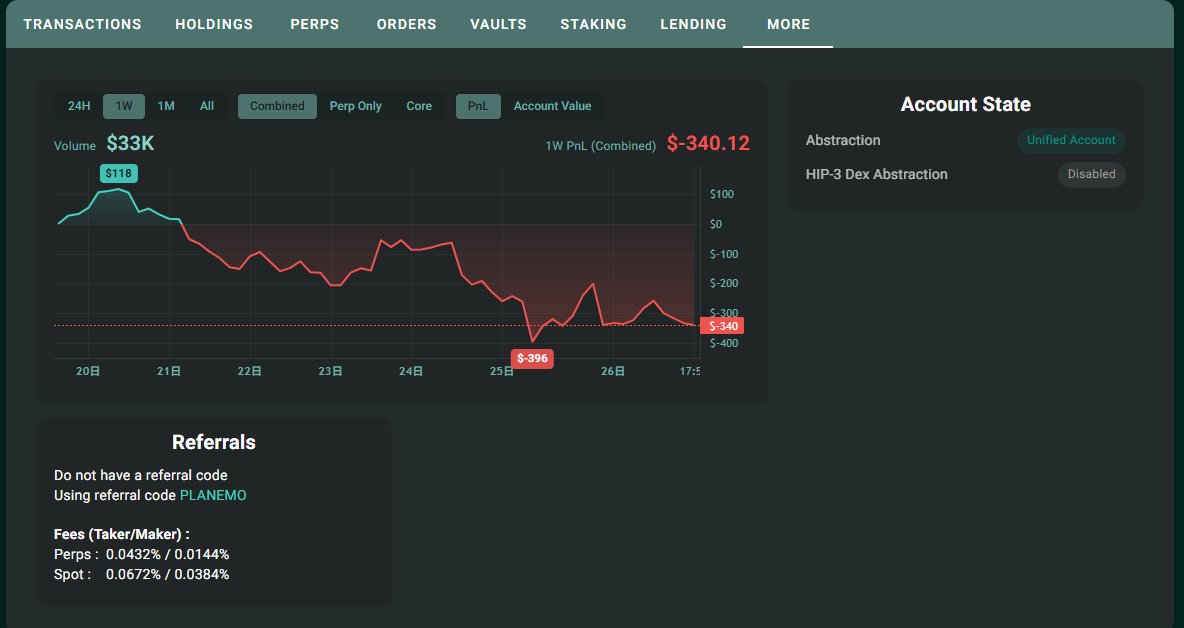Viewport: 1184px width, 628px height.
Task: Click the HIP-3 Dex Abstraction label
Action: coord(877,174)
